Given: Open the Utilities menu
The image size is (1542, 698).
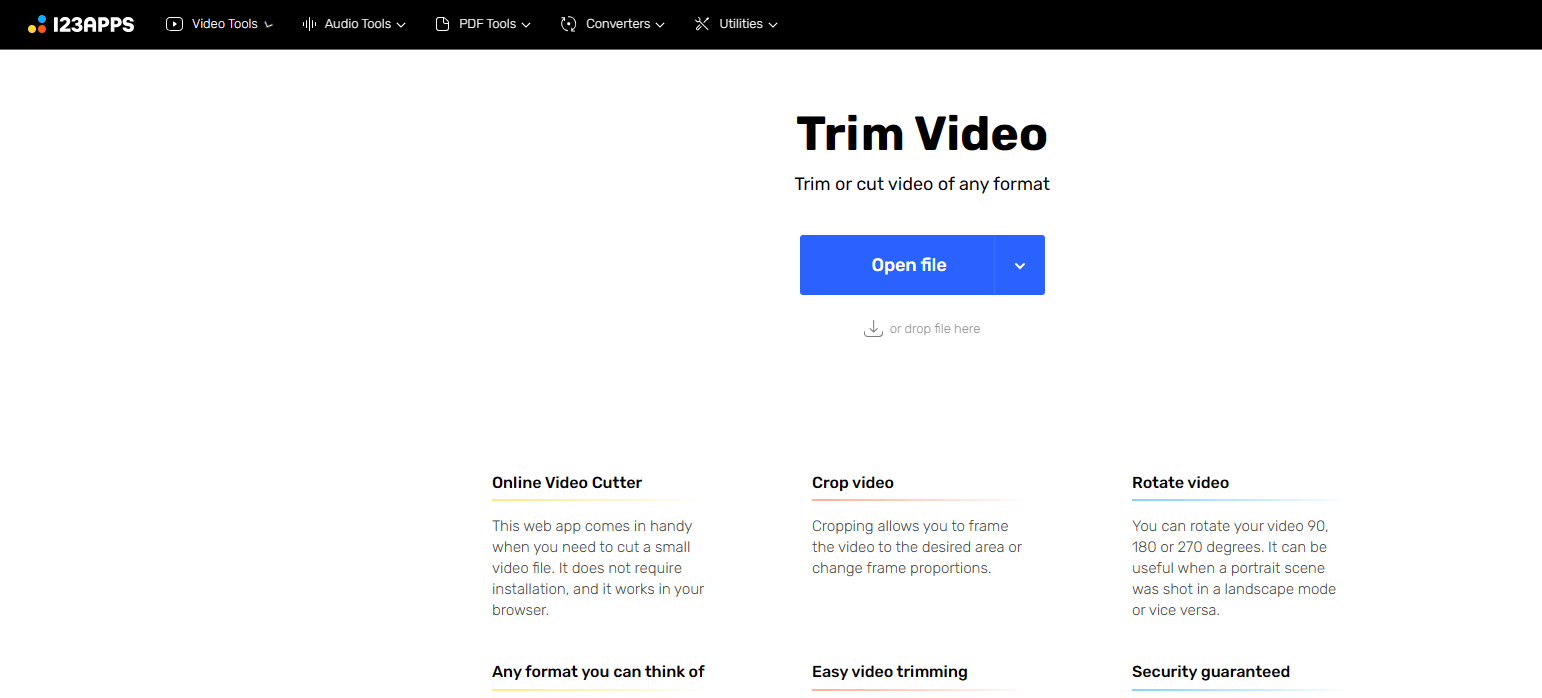Looking at the screenshot, I should tap(736, 24).
